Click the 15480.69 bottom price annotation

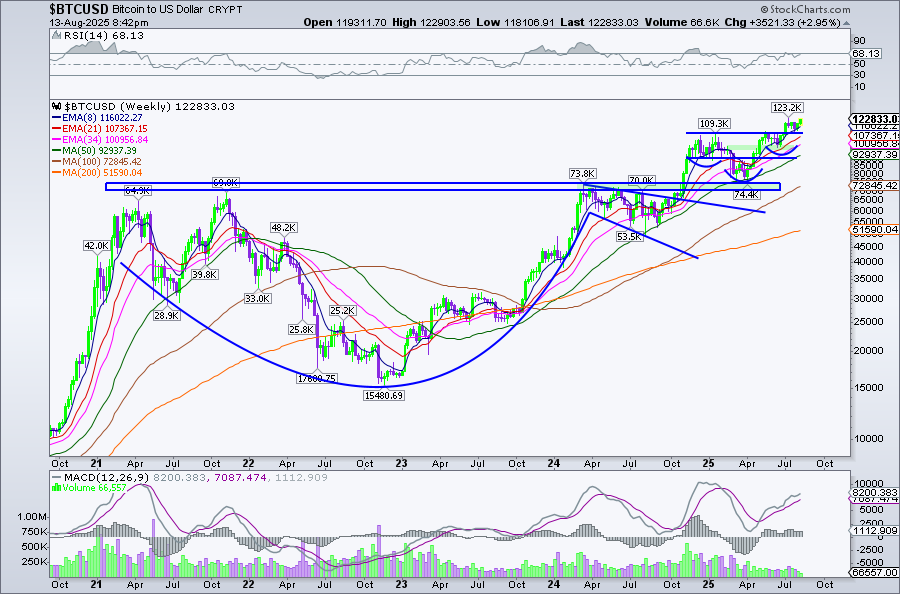point(383,395)
